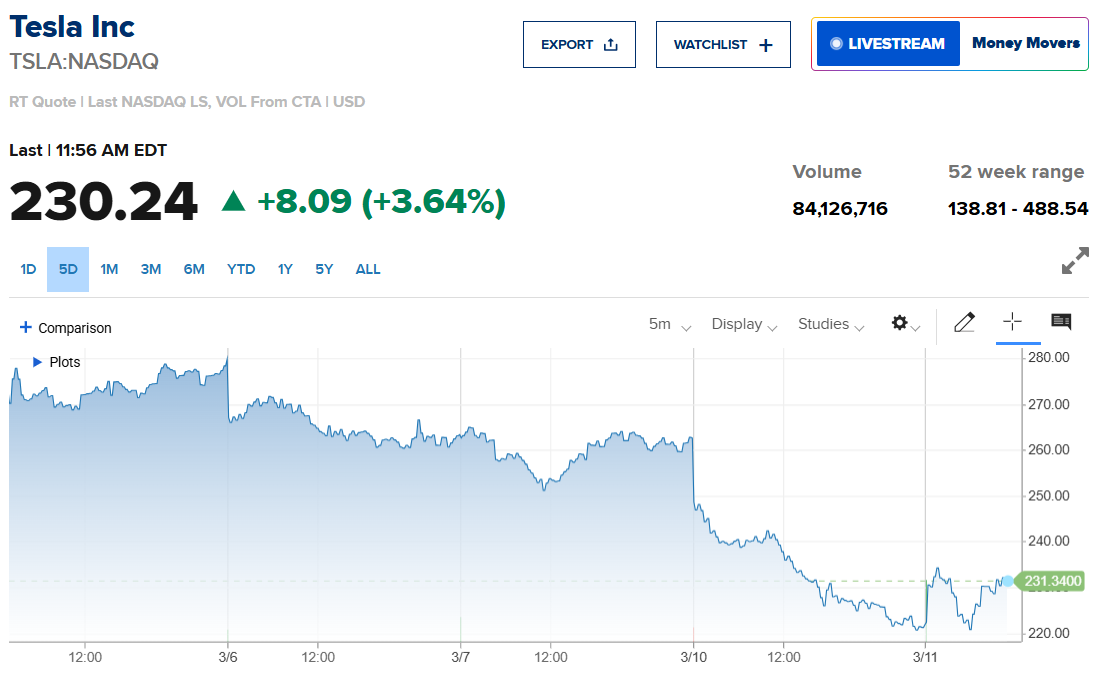Viewport: 1102px width, 682px height.
Task: Open the chart settings gear
Action: click(900, 323)
